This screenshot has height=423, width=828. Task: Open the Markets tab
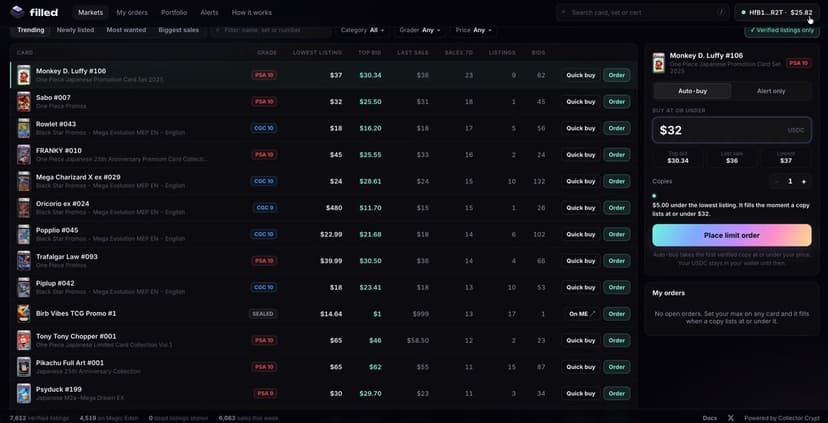pyautogui.click(x=90, y=13)
